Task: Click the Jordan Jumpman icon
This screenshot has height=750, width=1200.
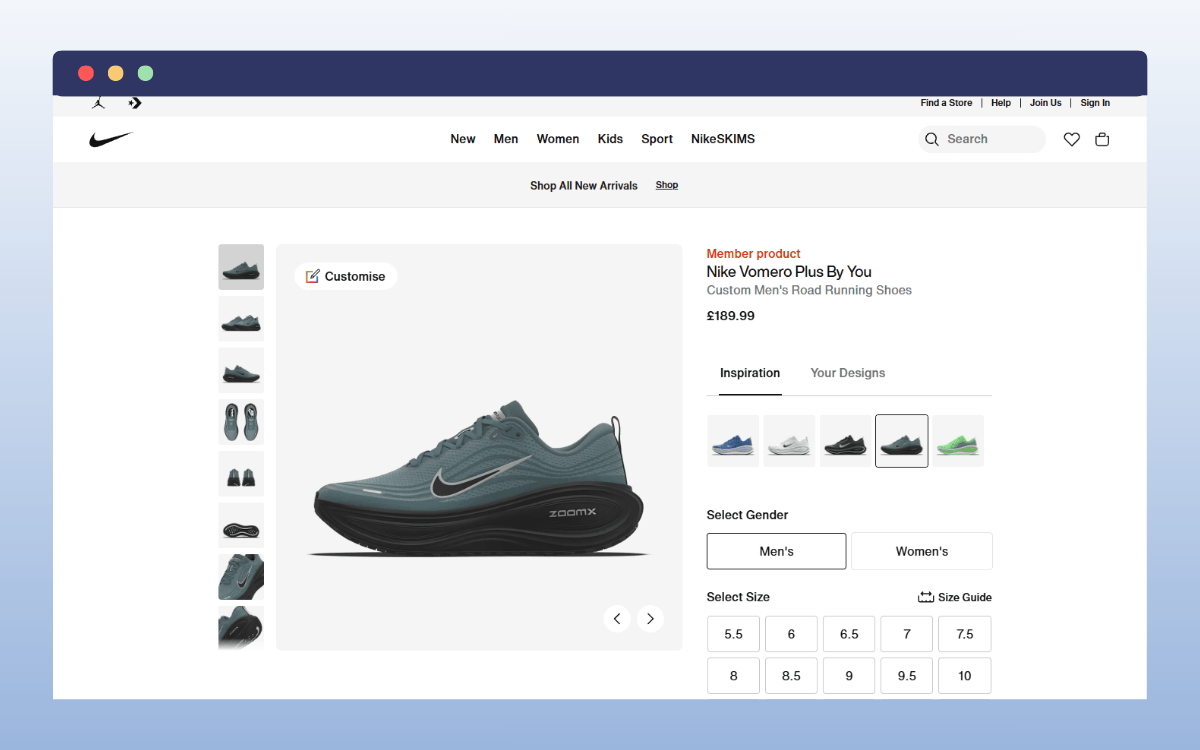Action: tap(97, 102)
